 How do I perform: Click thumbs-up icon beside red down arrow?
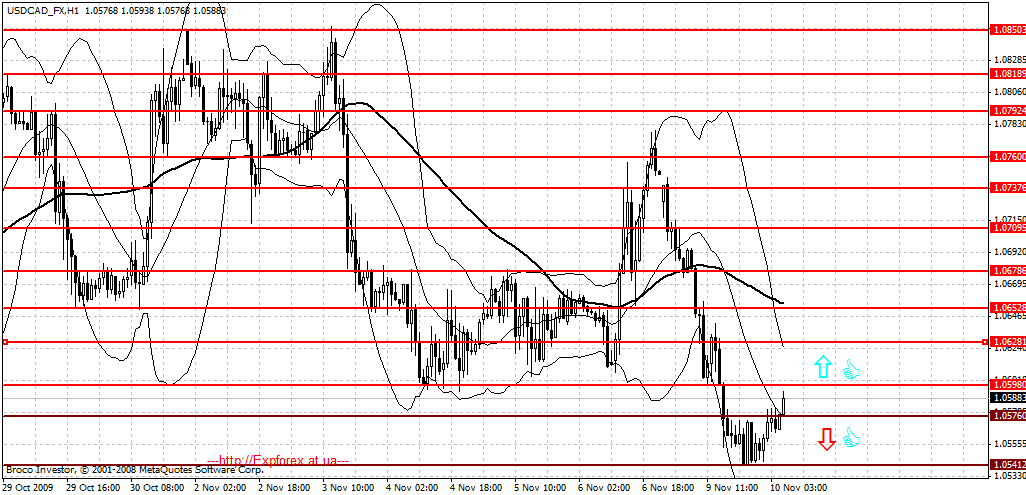(x=851, y=437)
